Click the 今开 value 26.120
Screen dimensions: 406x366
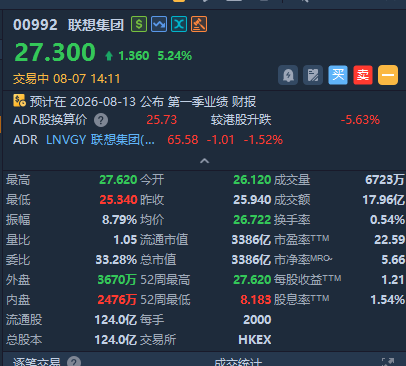[252, 180]
